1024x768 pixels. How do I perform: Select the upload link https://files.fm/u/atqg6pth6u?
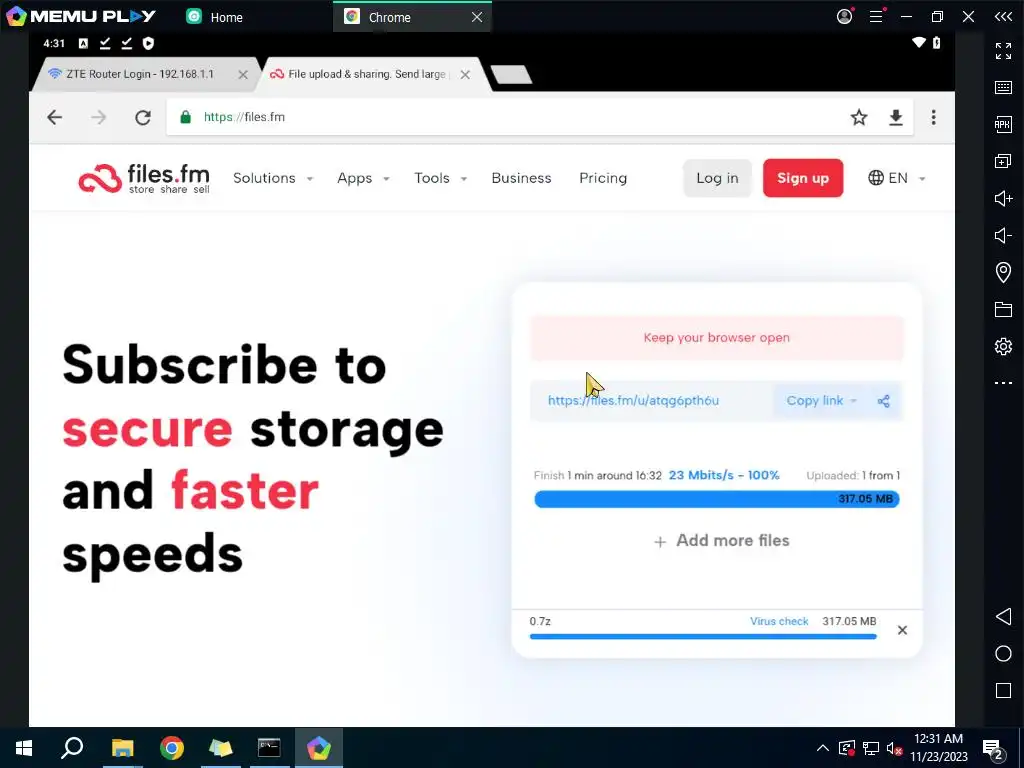click(633, 401)
